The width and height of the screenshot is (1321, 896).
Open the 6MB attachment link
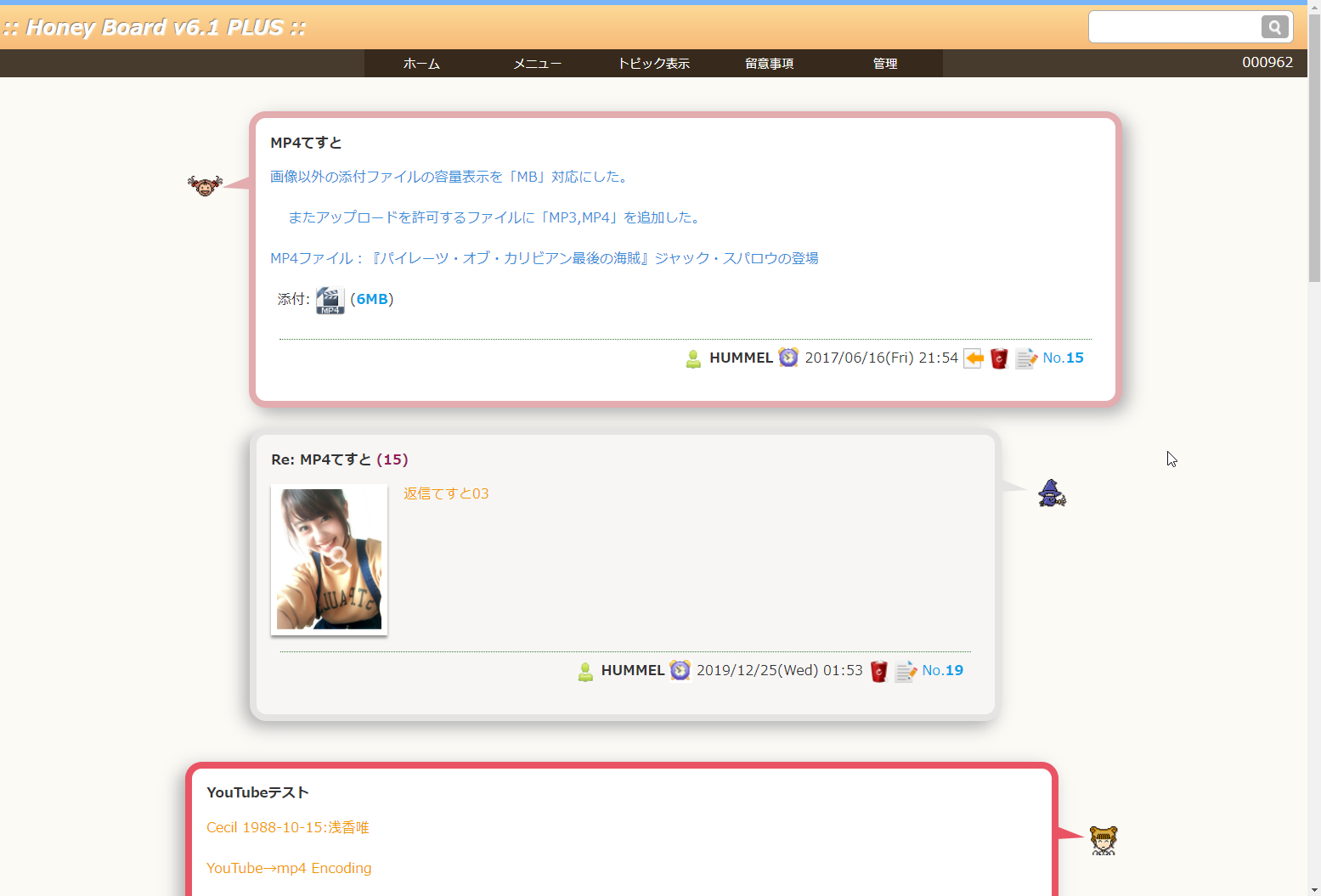pyautogui.click(x=372, y=299)
